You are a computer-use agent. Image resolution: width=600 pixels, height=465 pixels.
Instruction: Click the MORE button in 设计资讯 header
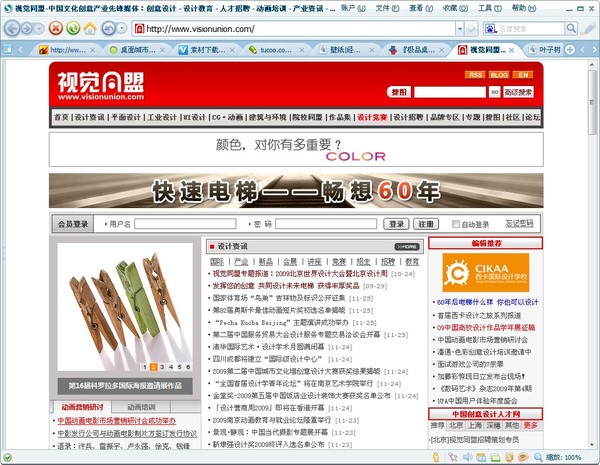(406, 247)
